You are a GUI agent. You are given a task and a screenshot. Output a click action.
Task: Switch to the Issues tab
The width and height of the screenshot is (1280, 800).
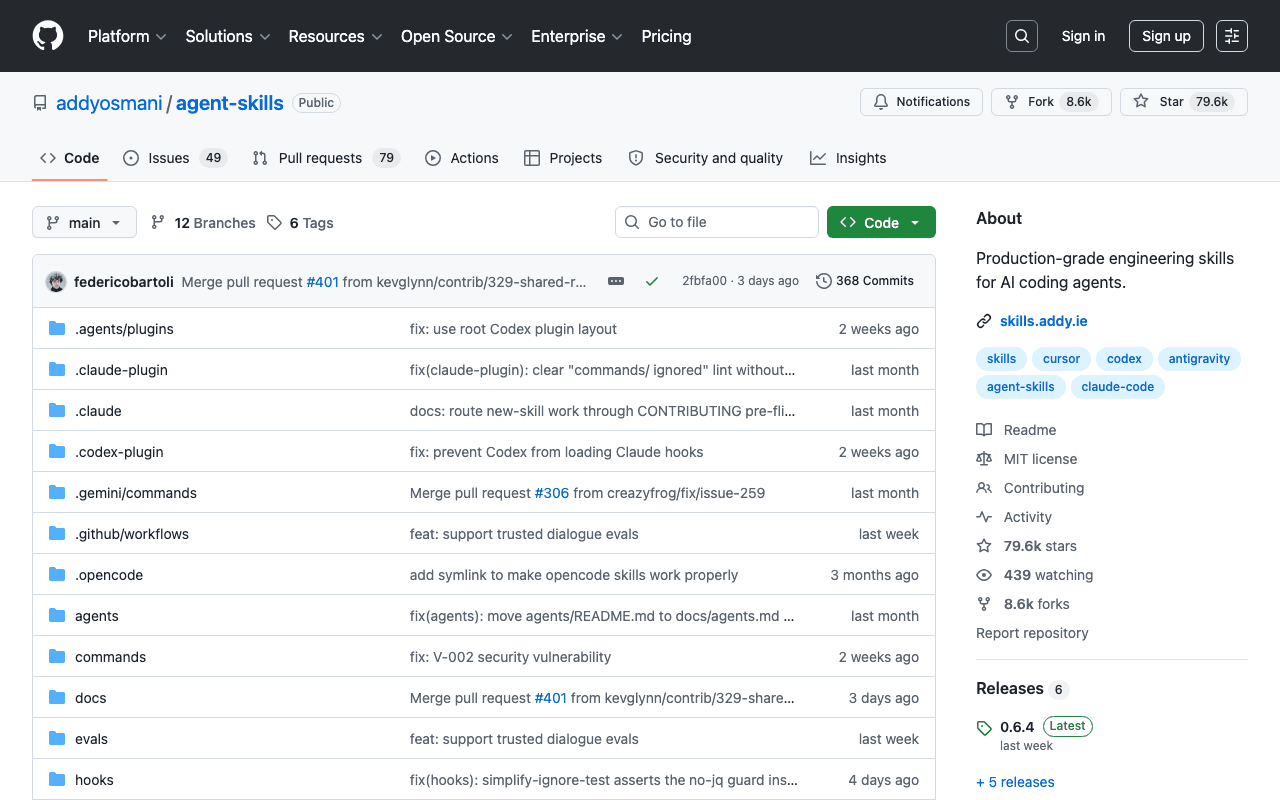175,158
